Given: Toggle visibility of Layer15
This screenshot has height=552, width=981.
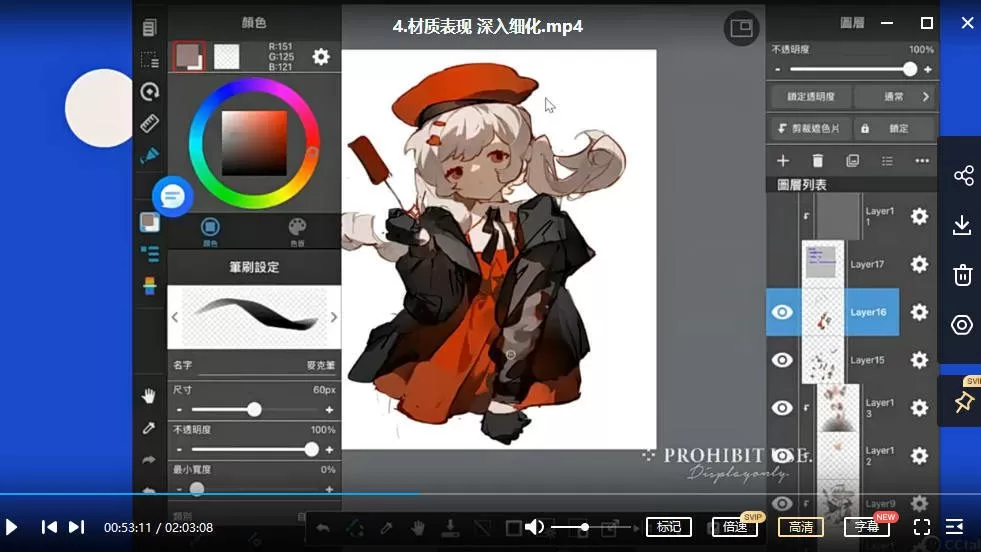Looking at the screenshot, I should tap(782, 360).
